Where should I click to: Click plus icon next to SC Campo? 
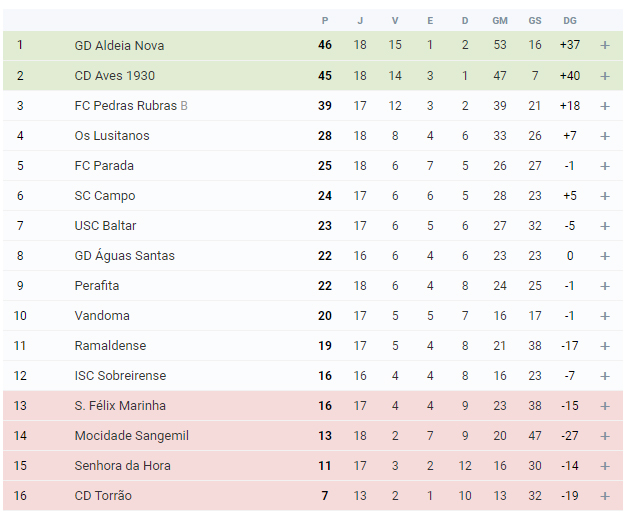click(604, 196)
